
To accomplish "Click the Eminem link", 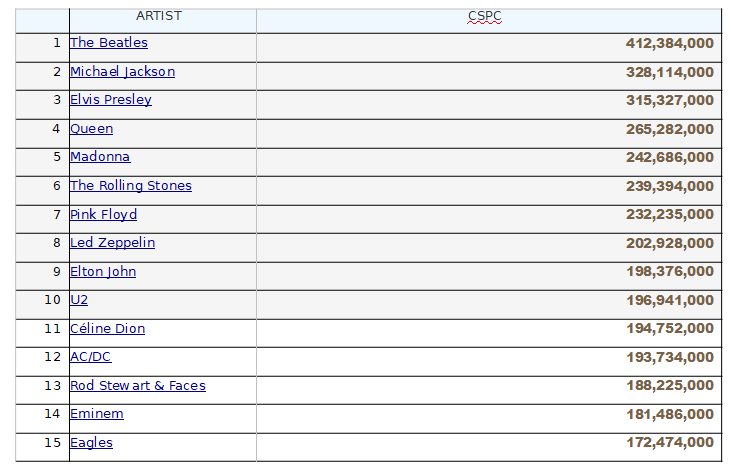I will 96,414.
